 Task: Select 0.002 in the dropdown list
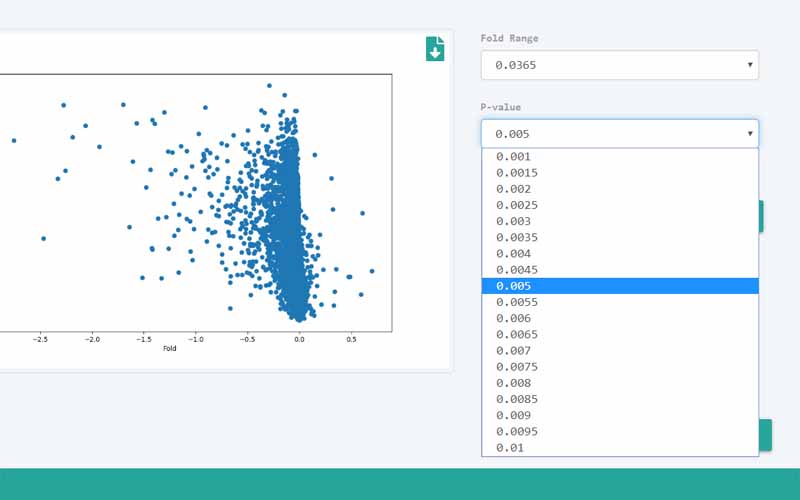click(619, 189)
